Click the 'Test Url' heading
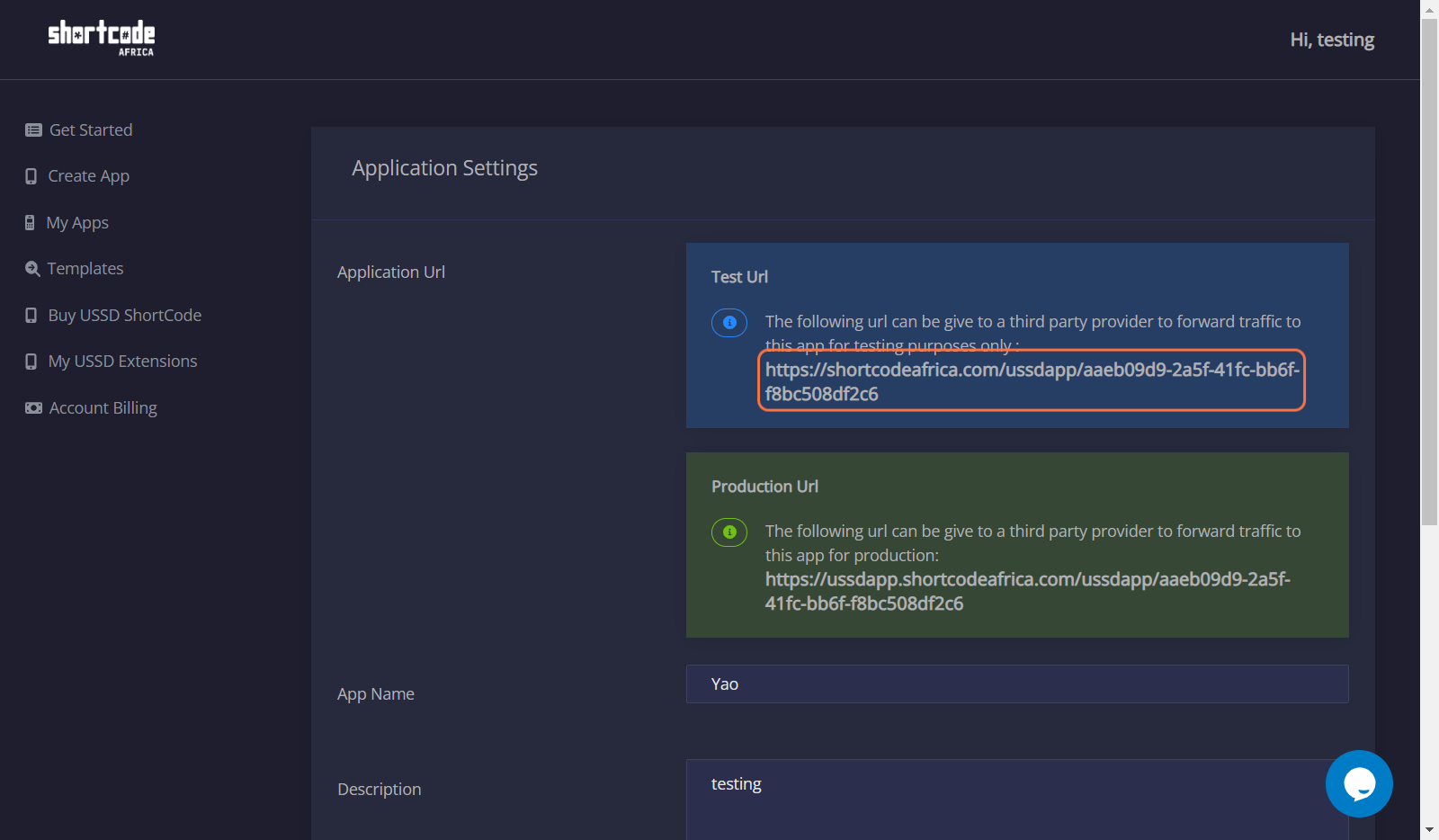This screenshot has height=840, width=1439. click(x=739, y=277)
